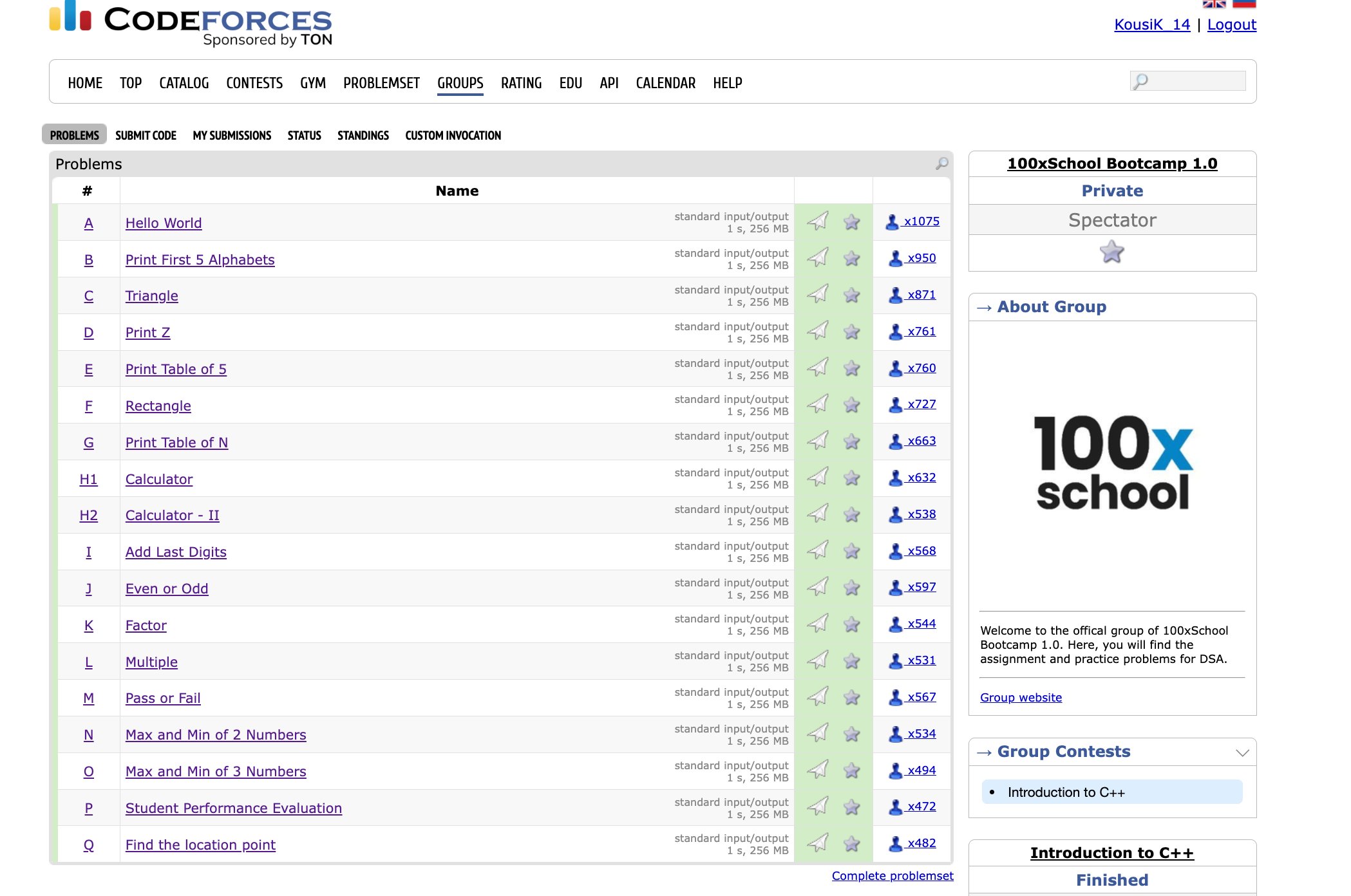Viewport: 1351px width, 896px height.
Task: Select Introduction to C++ contest entry
Action: click(x=1066, y=792)
